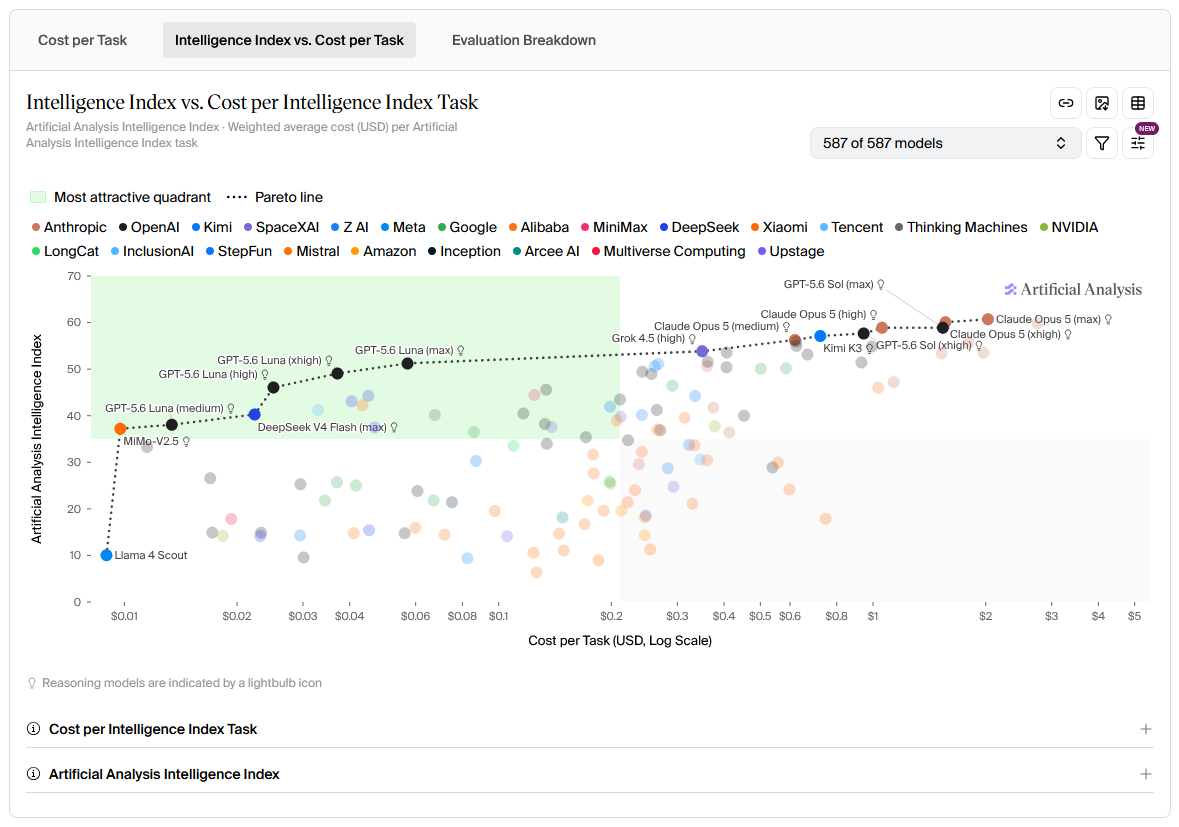Toggle Most attractive quadrant legend item
1179x827 pixels.
(120, 197)
